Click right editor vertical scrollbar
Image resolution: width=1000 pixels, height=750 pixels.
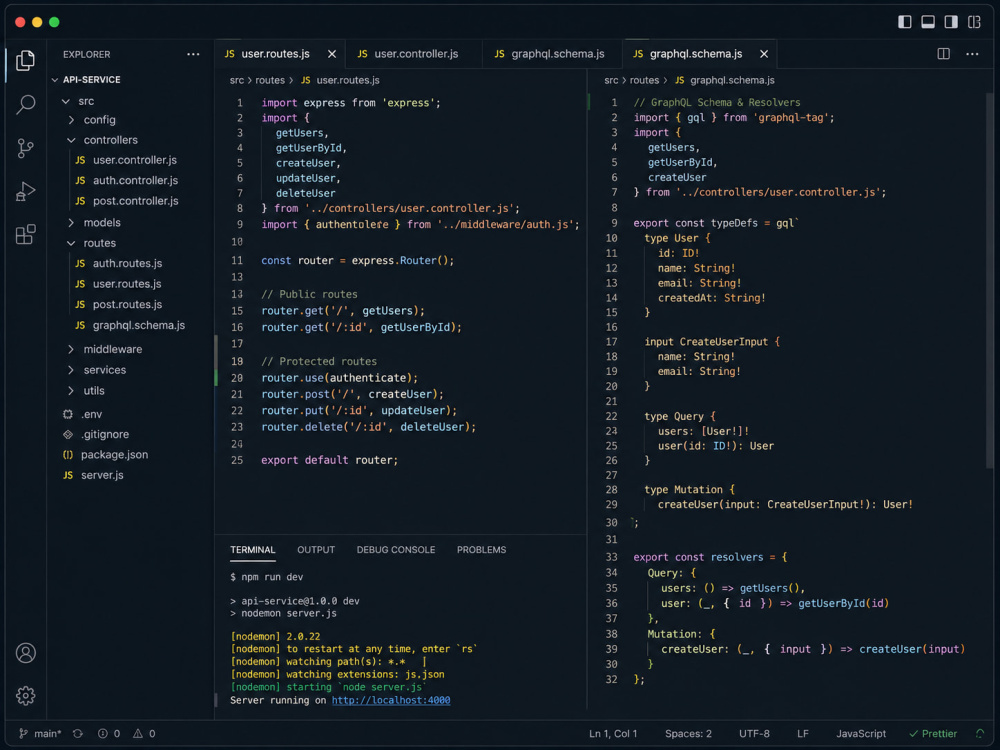click(989, 281)
